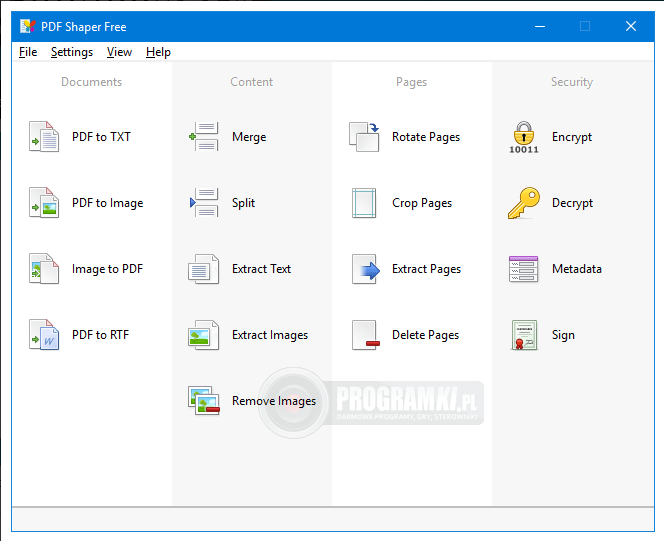Click the Pages column heading
The height and width of the screenshot is (541, 664).
point(412,82)
